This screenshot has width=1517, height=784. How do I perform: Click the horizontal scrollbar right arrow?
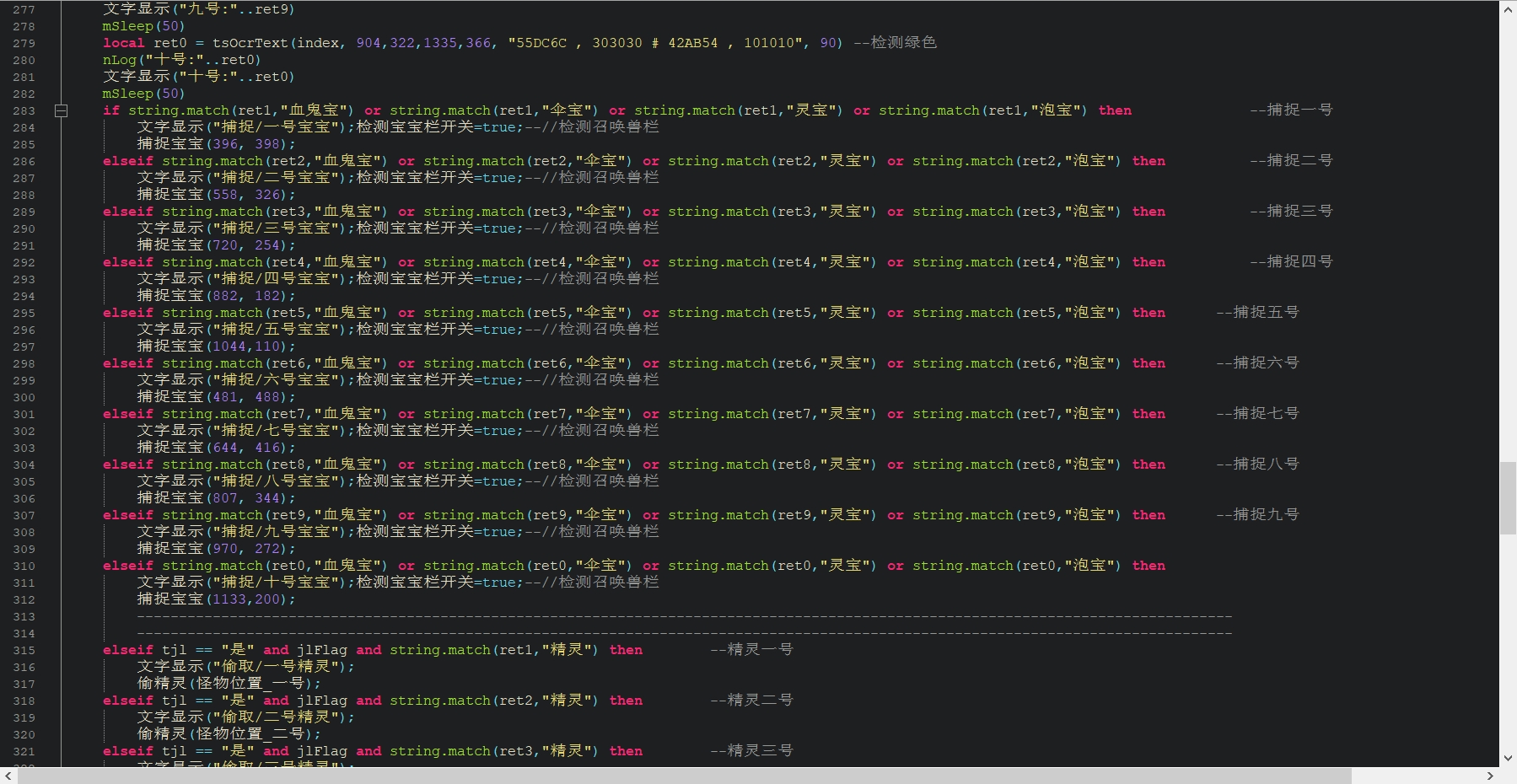click(1490, 776)
